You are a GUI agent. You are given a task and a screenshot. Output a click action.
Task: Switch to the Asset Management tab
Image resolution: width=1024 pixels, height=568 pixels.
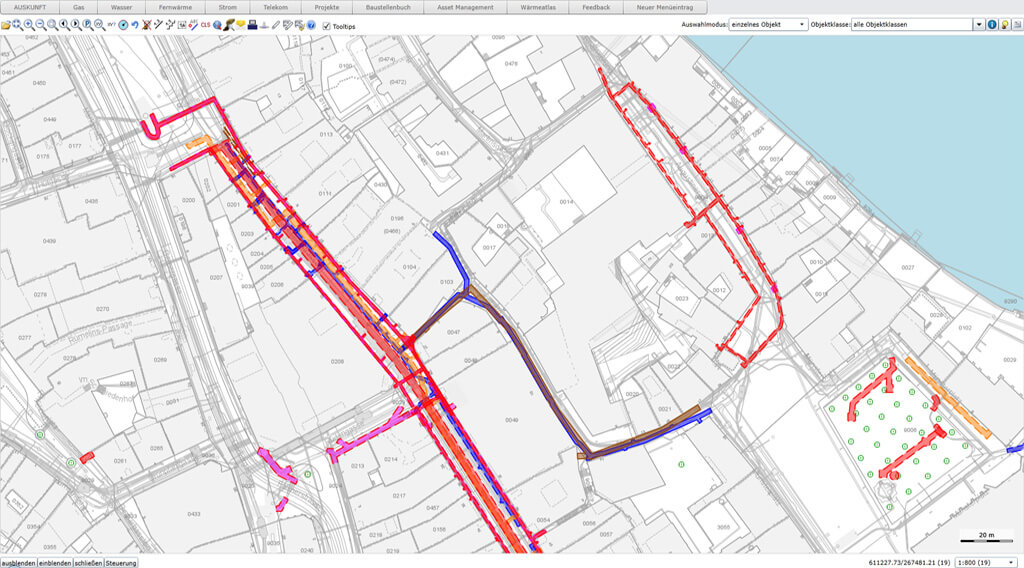[466, 7]
